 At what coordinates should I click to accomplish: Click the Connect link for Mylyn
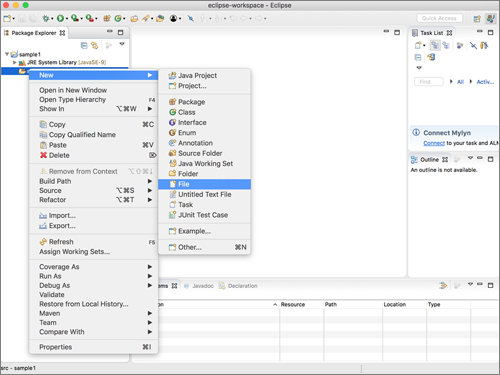pyautogui.click(x=434, y=143)
